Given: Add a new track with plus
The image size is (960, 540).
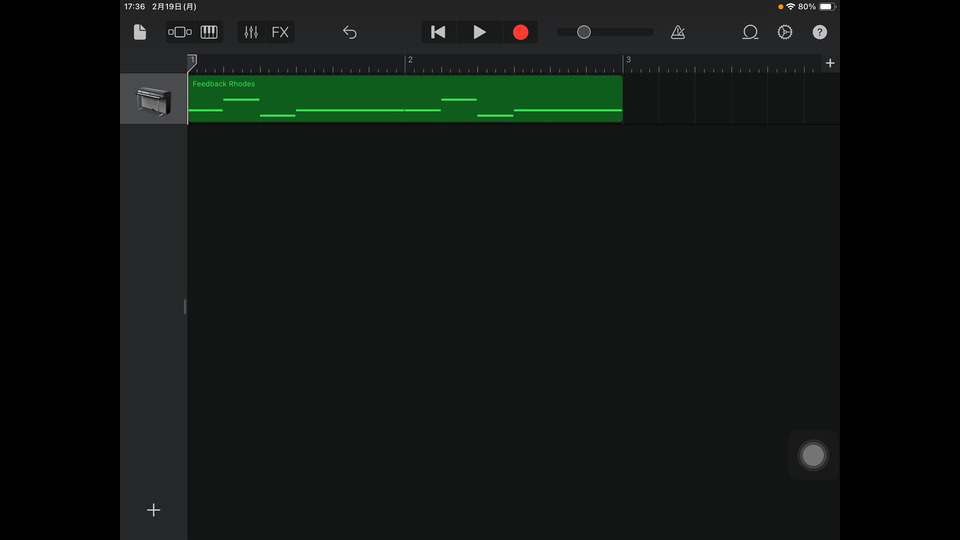Looking at the screenshot, I should click(154, 510).
